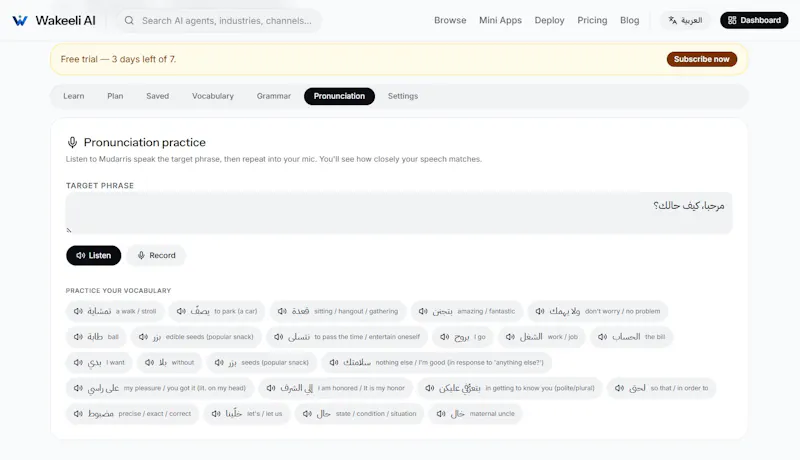
Task: Go to the Pricing page
Action: pyautogui.click(x=592, y=20)
